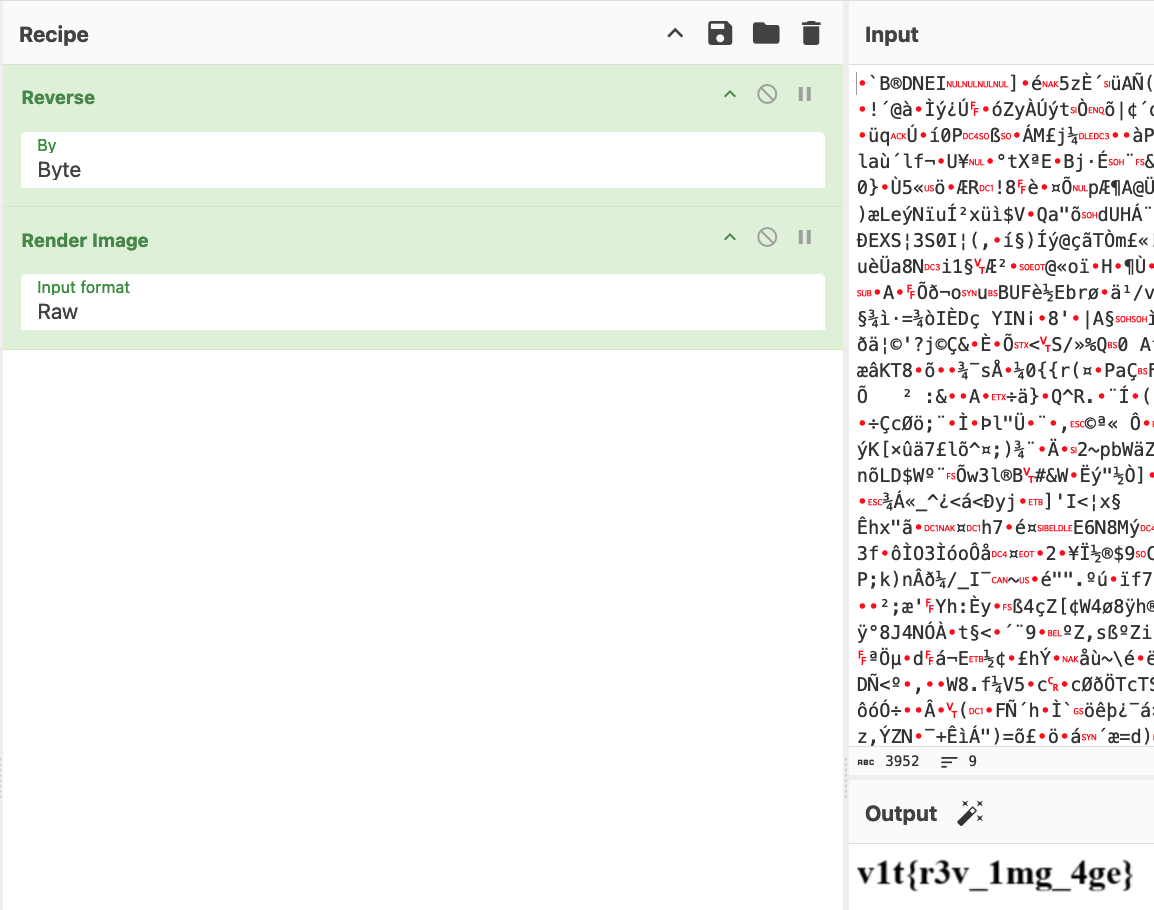1154x910 pixels.
Task: Collapse the Reverse operation block
Action: (730, 95)
